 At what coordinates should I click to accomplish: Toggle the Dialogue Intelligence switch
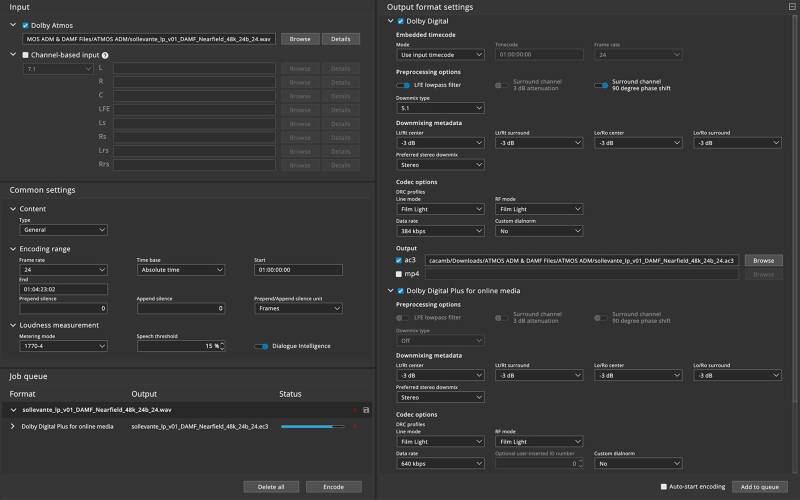point(261,346)
